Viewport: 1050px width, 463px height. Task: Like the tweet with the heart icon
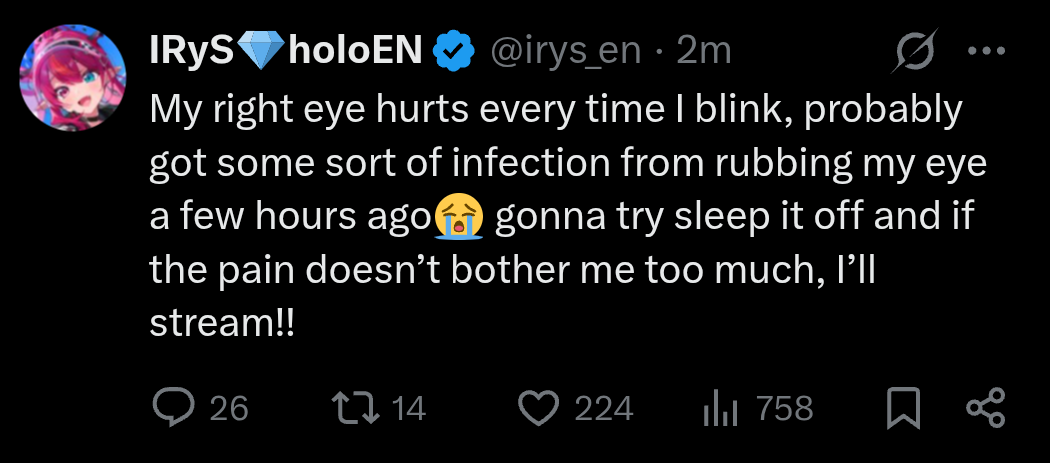point(541,408)
